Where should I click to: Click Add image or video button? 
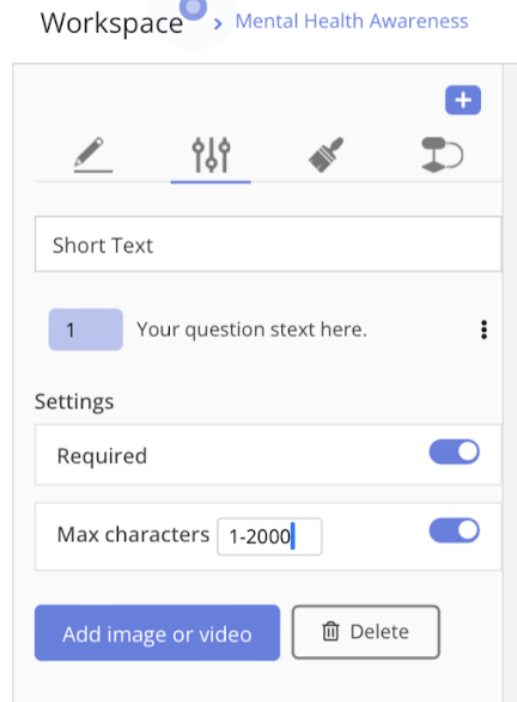point(157,633)
